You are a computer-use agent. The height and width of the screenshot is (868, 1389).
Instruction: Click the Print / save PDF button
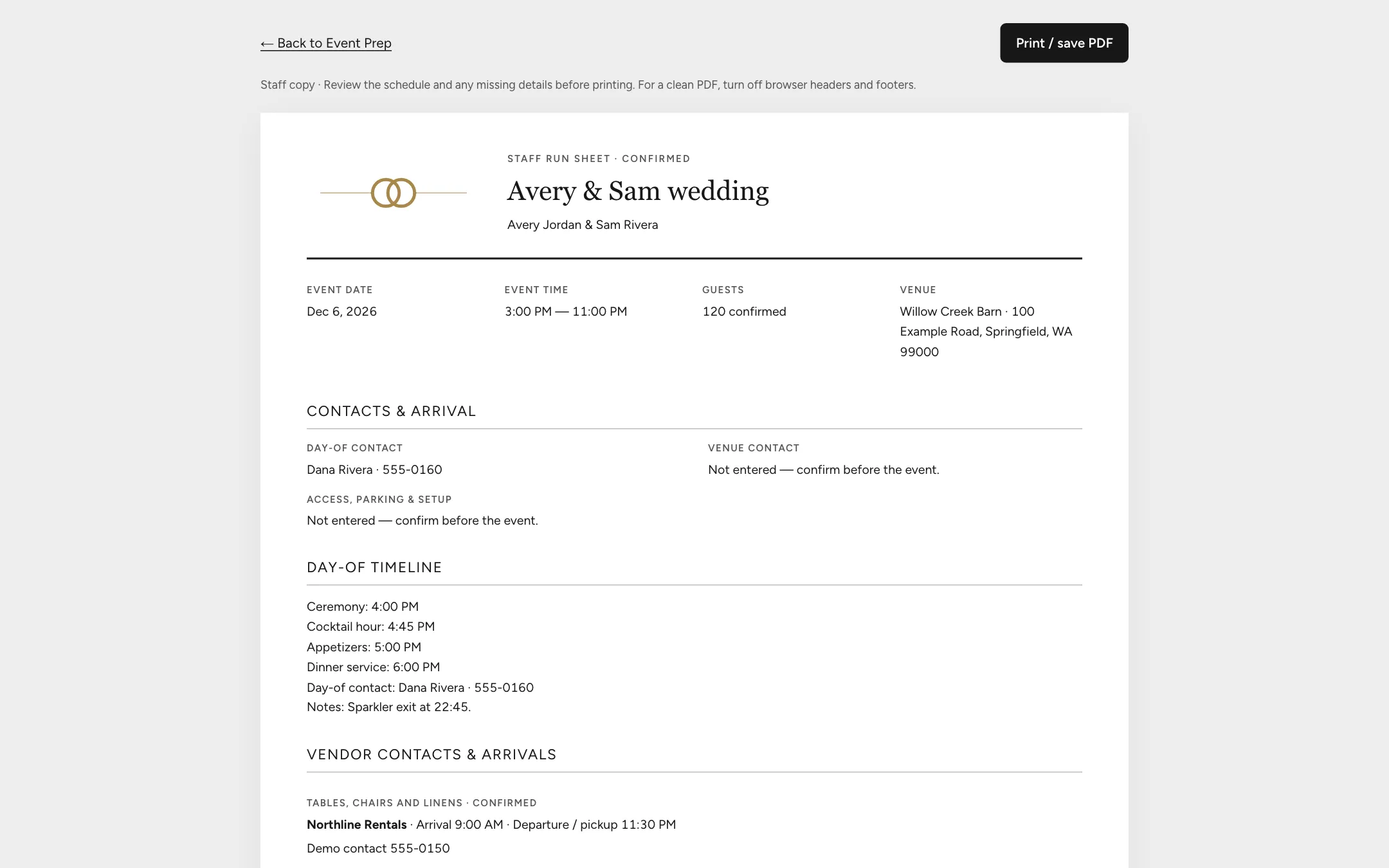[1064, 43]
